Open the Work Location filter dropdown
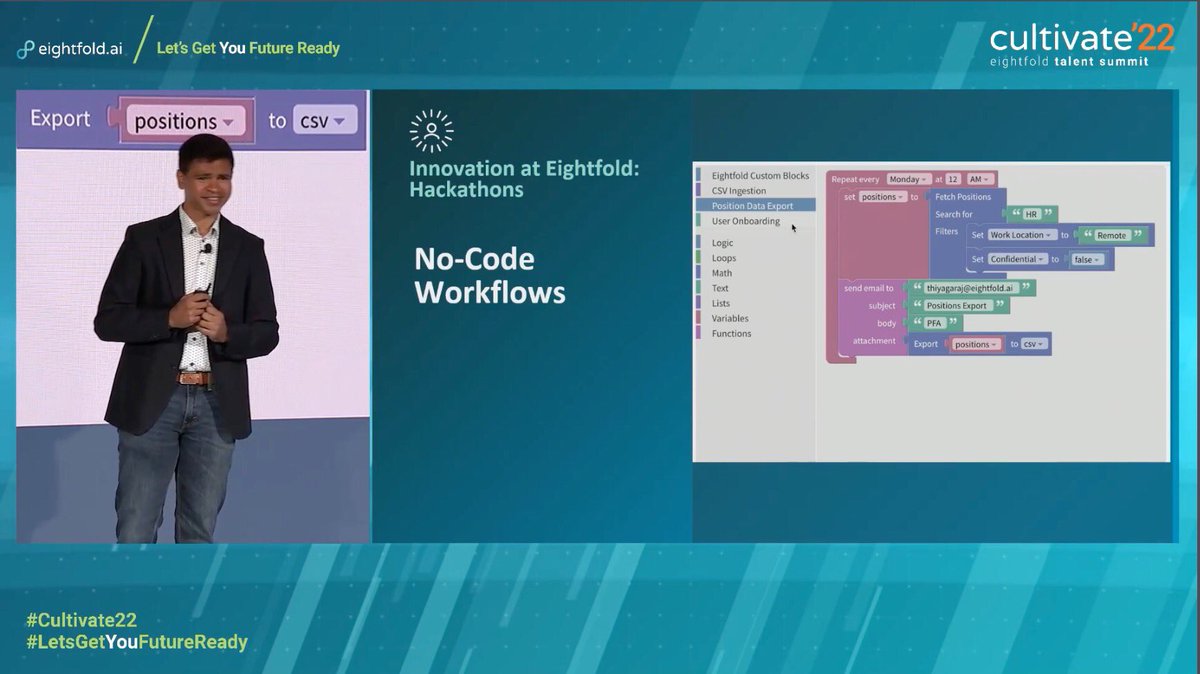The width and height of the screenshot is (1200, 674). [x=1021, y=235]
